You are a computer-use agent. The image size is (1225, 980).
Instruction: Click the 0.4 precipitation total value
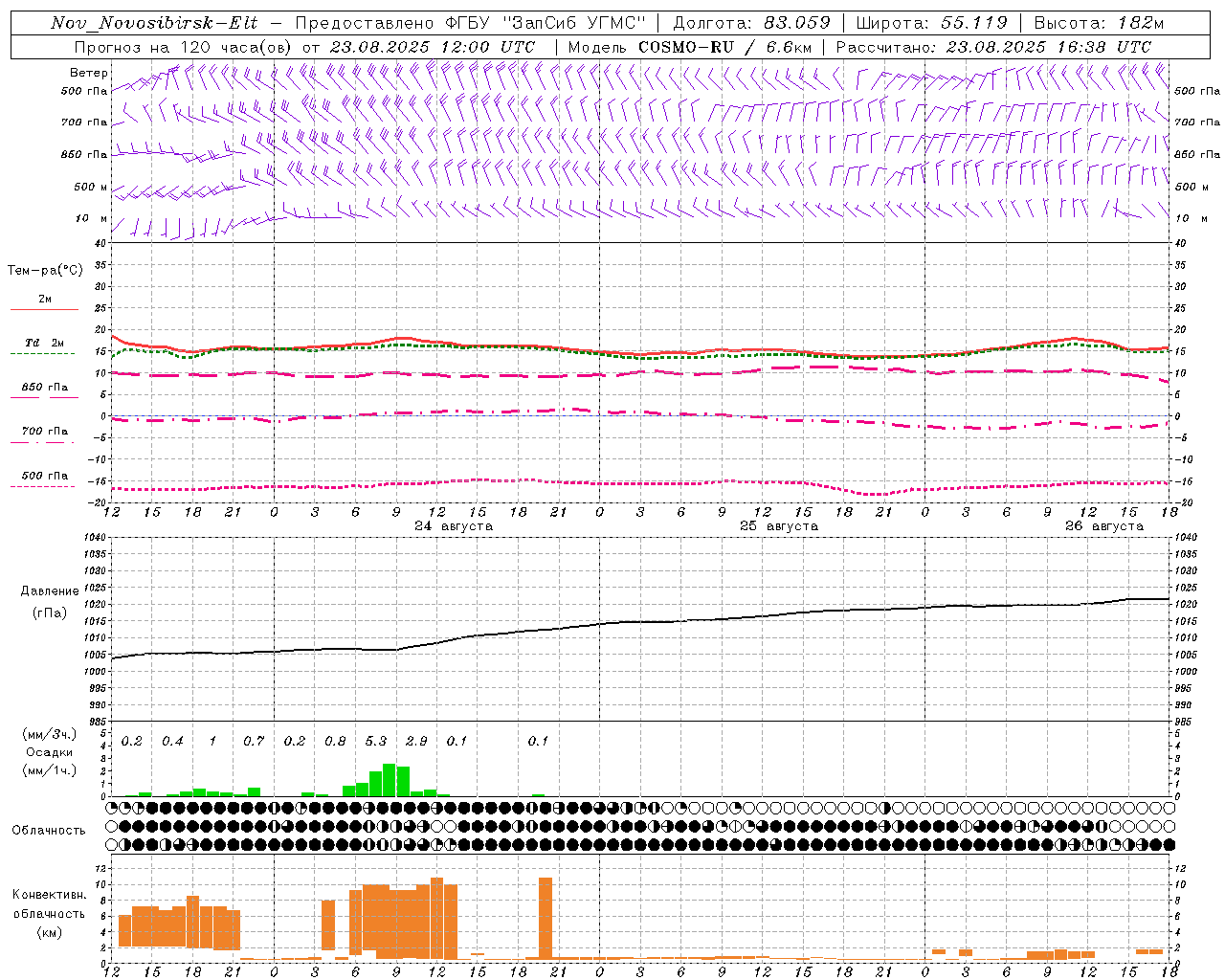(172, 742)
